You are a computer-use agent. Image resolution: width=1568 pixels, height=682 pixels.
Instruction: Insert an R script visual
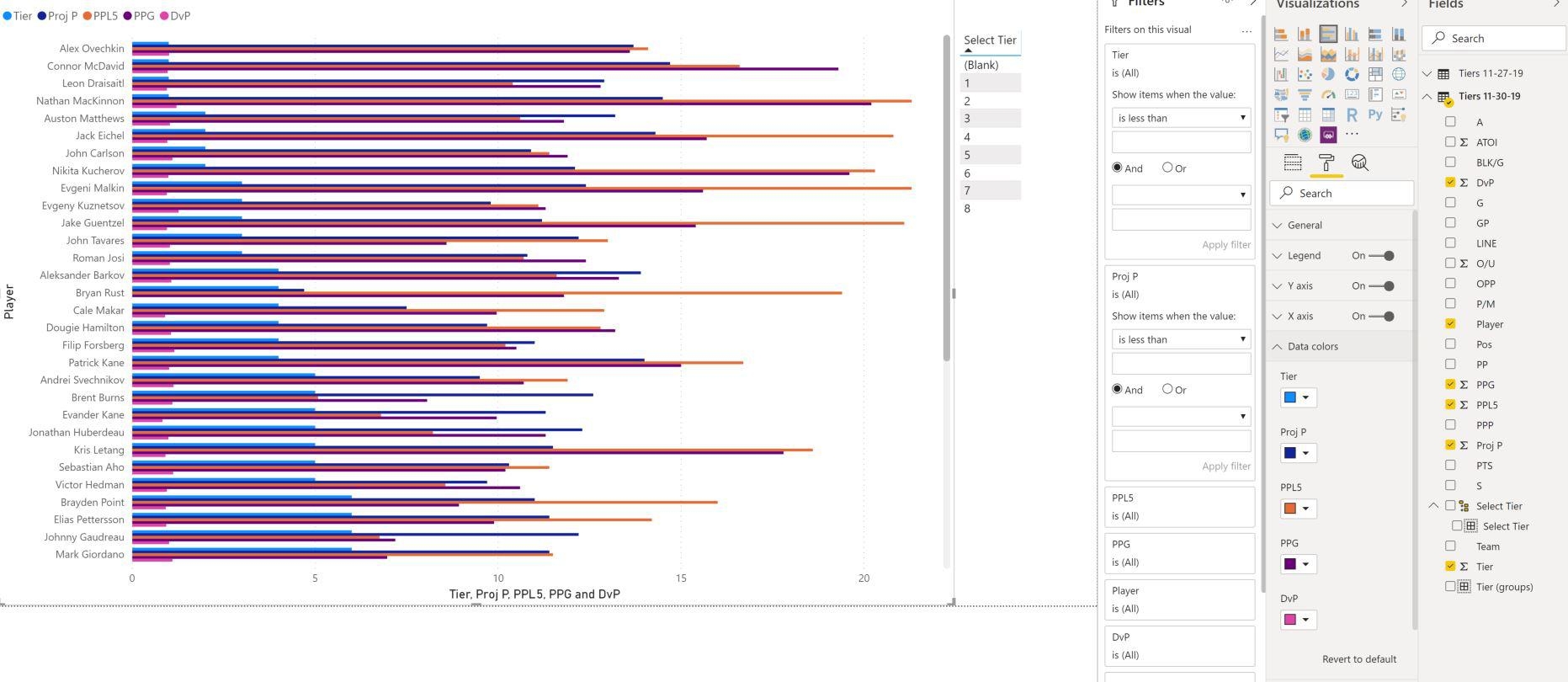tap(1352, 115)
